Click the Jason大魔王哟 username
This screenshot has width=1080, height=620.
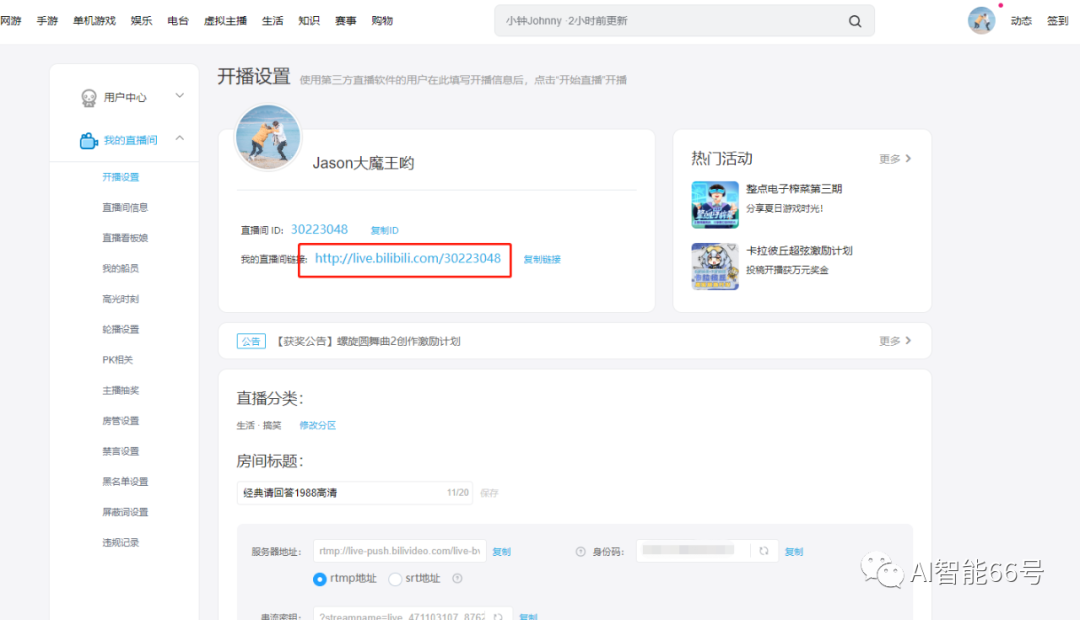[x=363, y=163]
